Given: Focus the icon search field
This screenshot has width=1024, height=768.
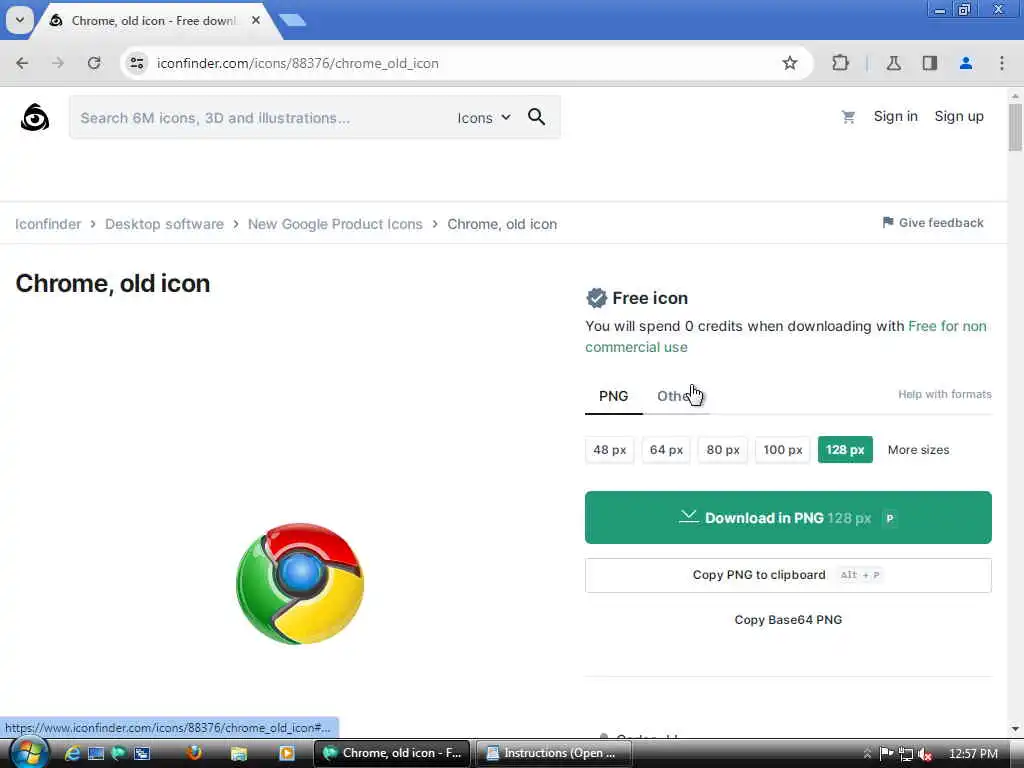Looking at the screenshot, I should [261, 118].
